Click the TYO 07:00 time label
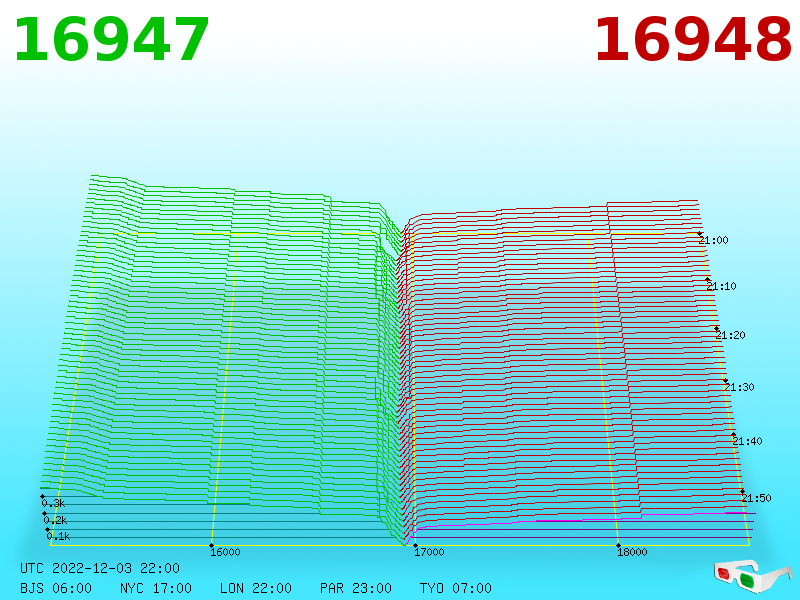 tap(456, 588)
